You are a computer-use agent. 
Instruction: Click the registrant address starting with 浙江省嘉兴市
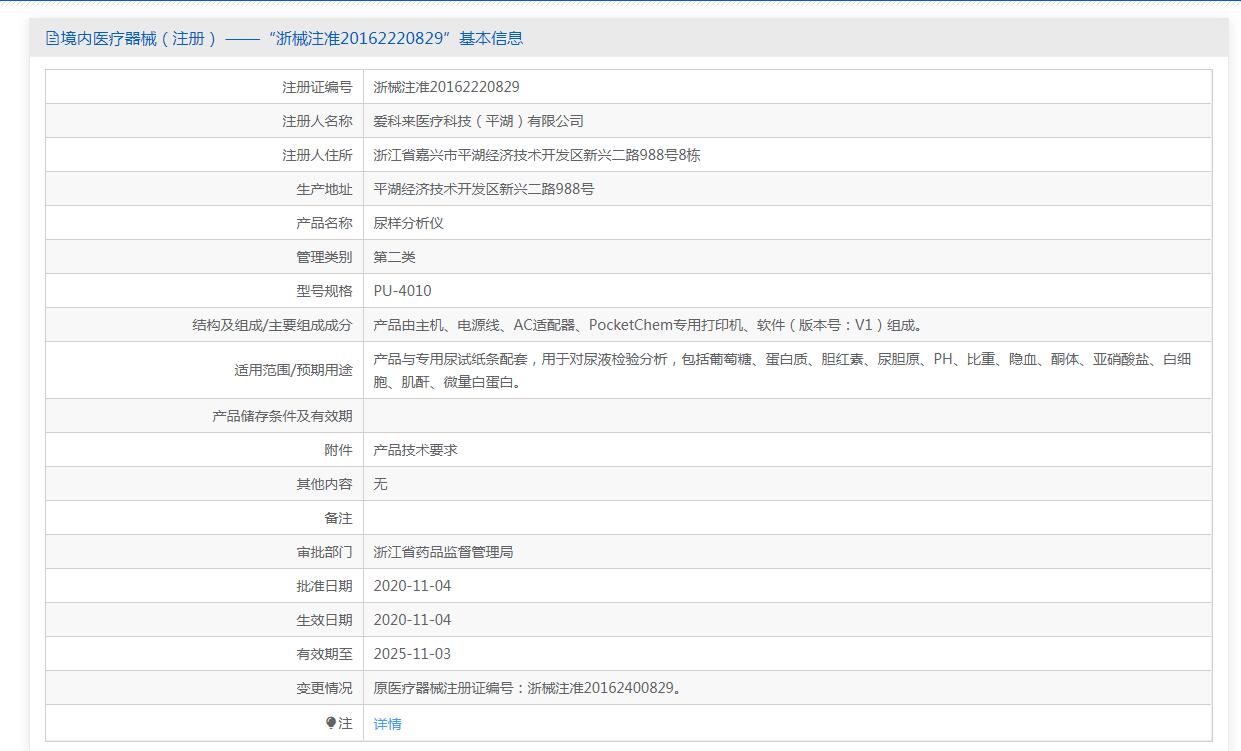point(536,155)
